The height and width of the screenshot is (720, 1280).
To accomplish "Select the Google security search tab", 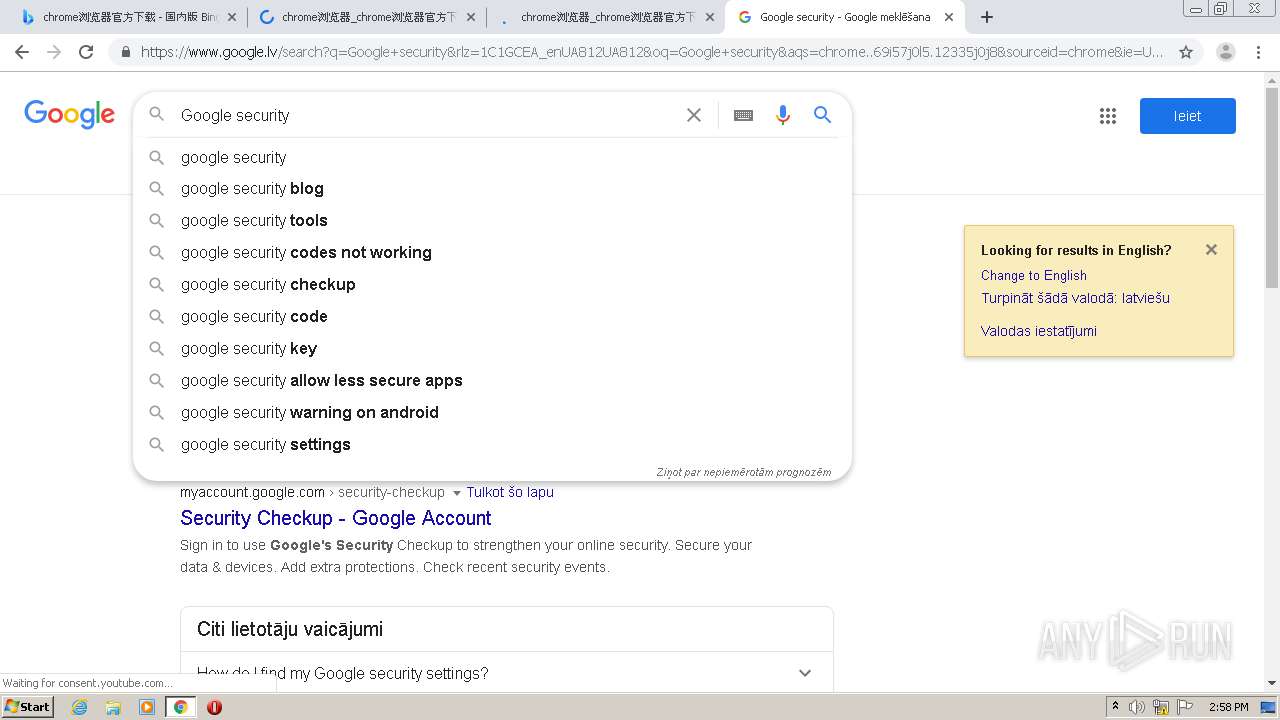I will (845, 17).
